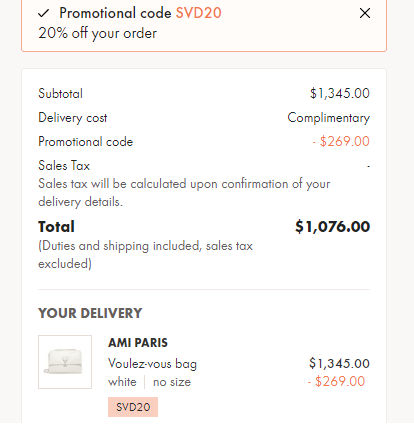The image size is (414, 429).
Task: Click the SVD20 tag under the bag
Action: tap(133, 407)
